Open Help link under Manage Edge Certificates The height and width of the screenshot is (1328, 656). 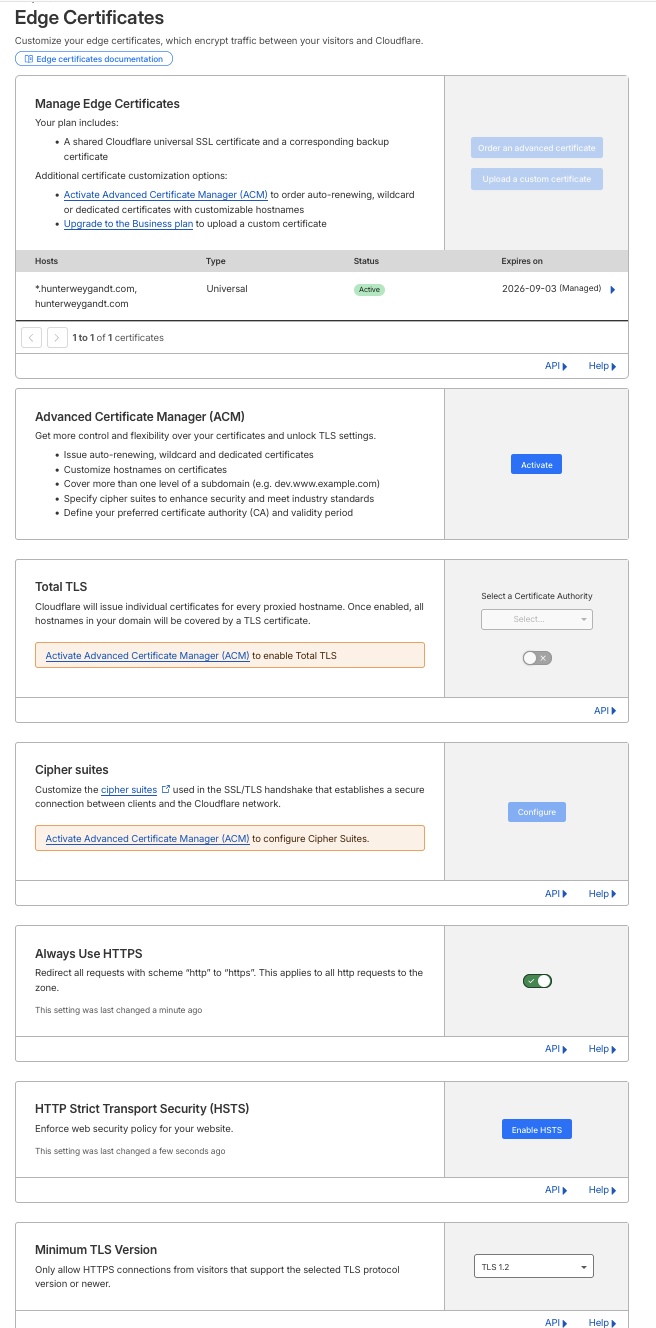602,366
